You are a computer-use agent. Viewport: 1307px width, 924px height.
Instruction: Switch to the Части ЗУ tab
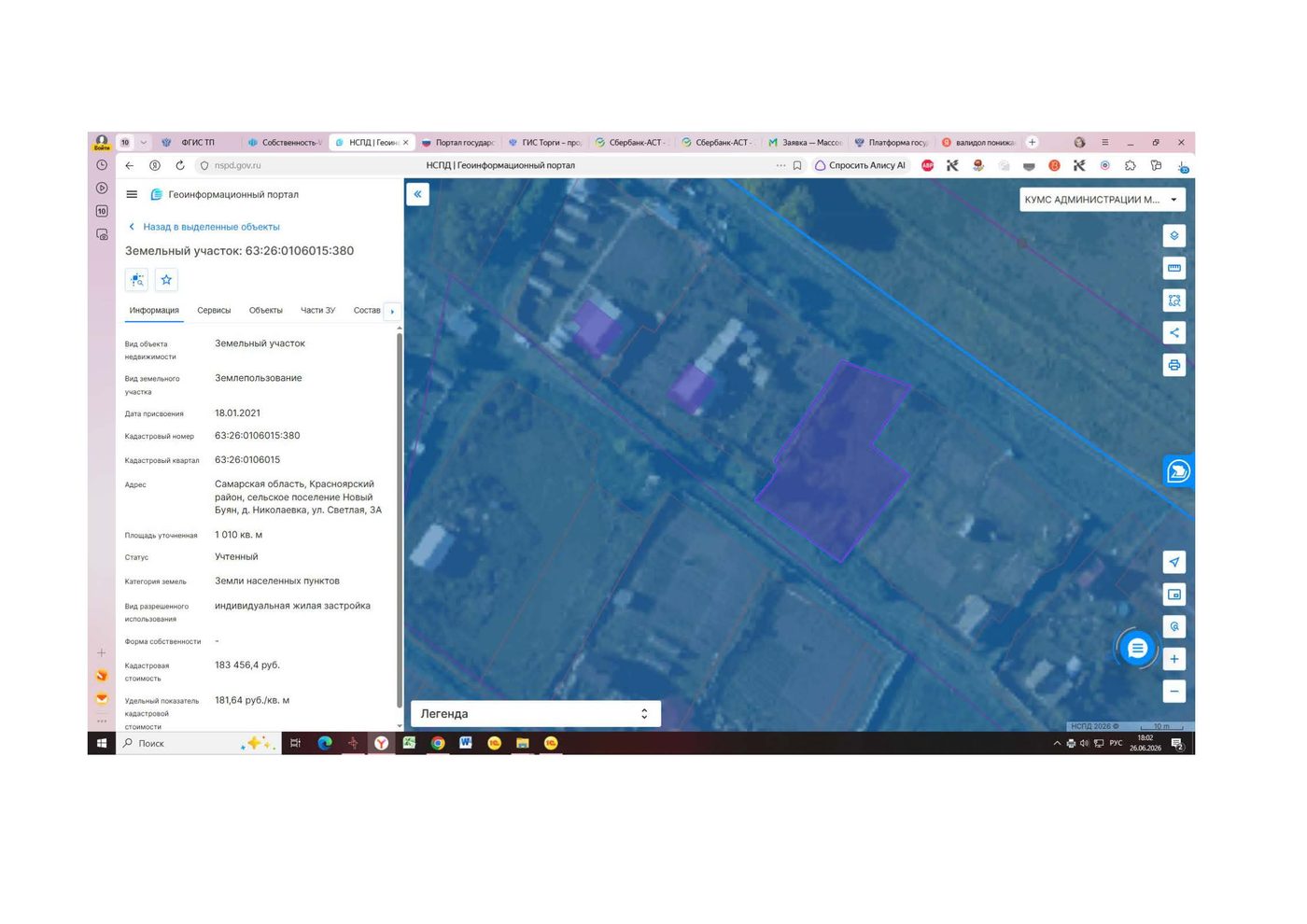click(317, 311)
